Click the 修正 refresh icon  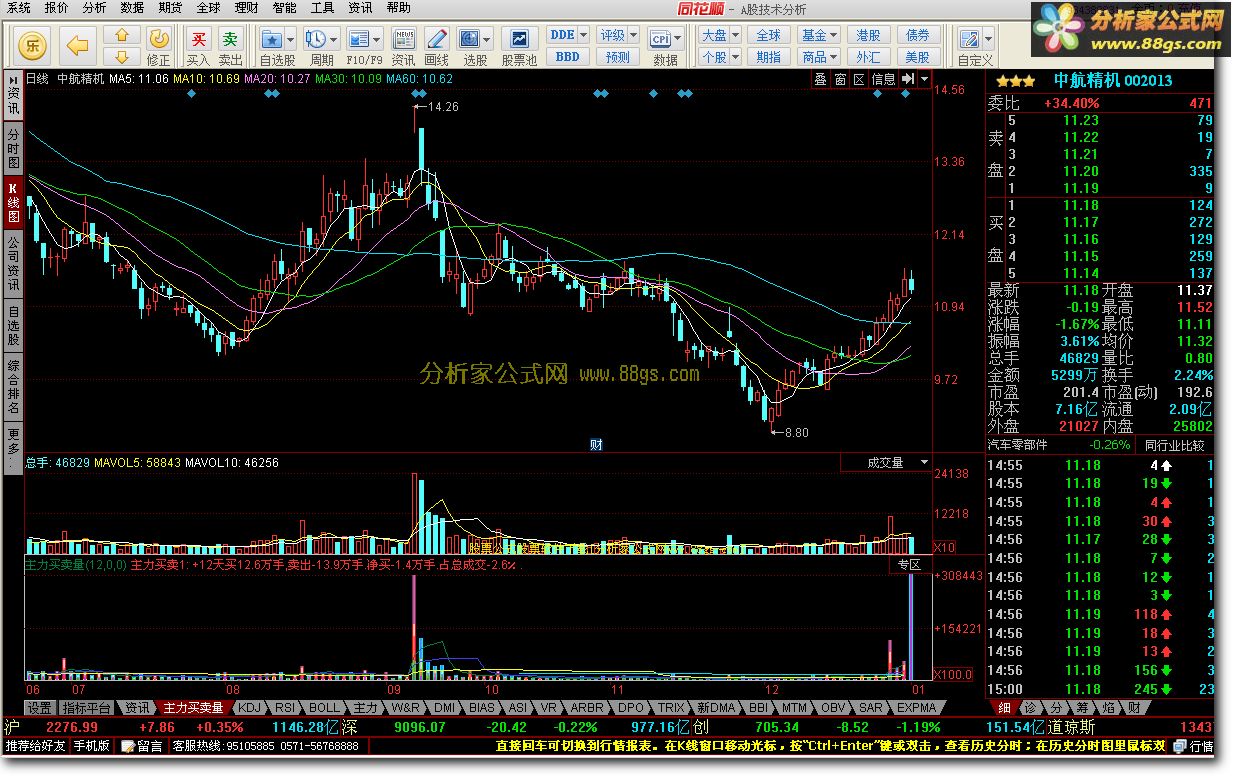click(x=159, y=39)
